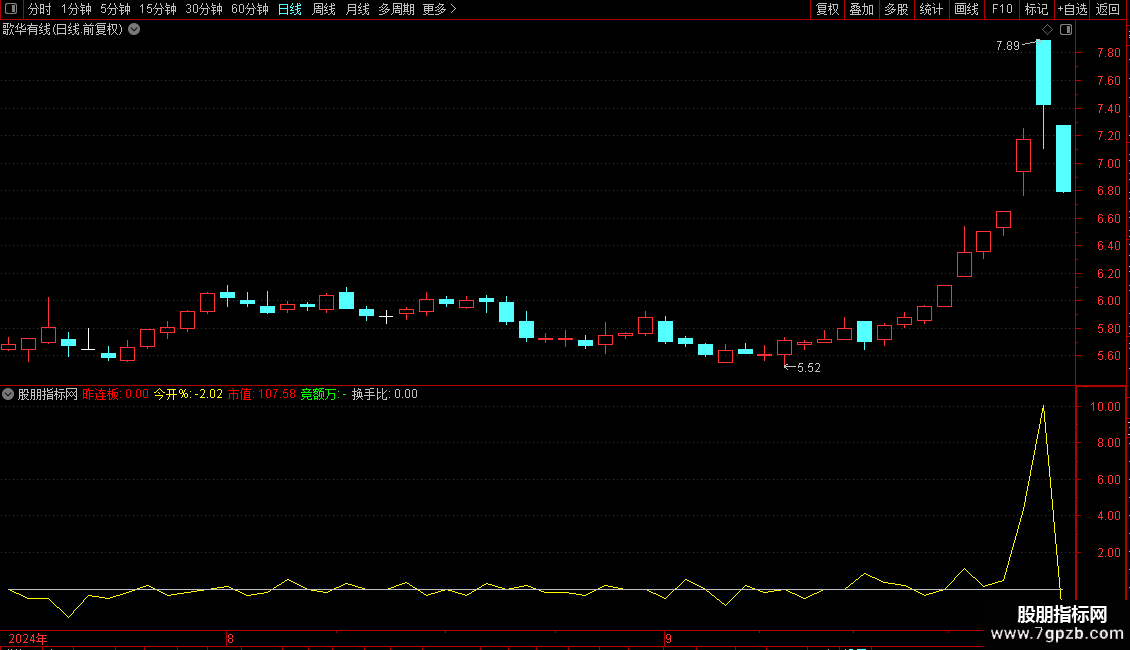Click the diamond icon above chart
This screenshot has height=650, width=1130.
pos(1048,30)
